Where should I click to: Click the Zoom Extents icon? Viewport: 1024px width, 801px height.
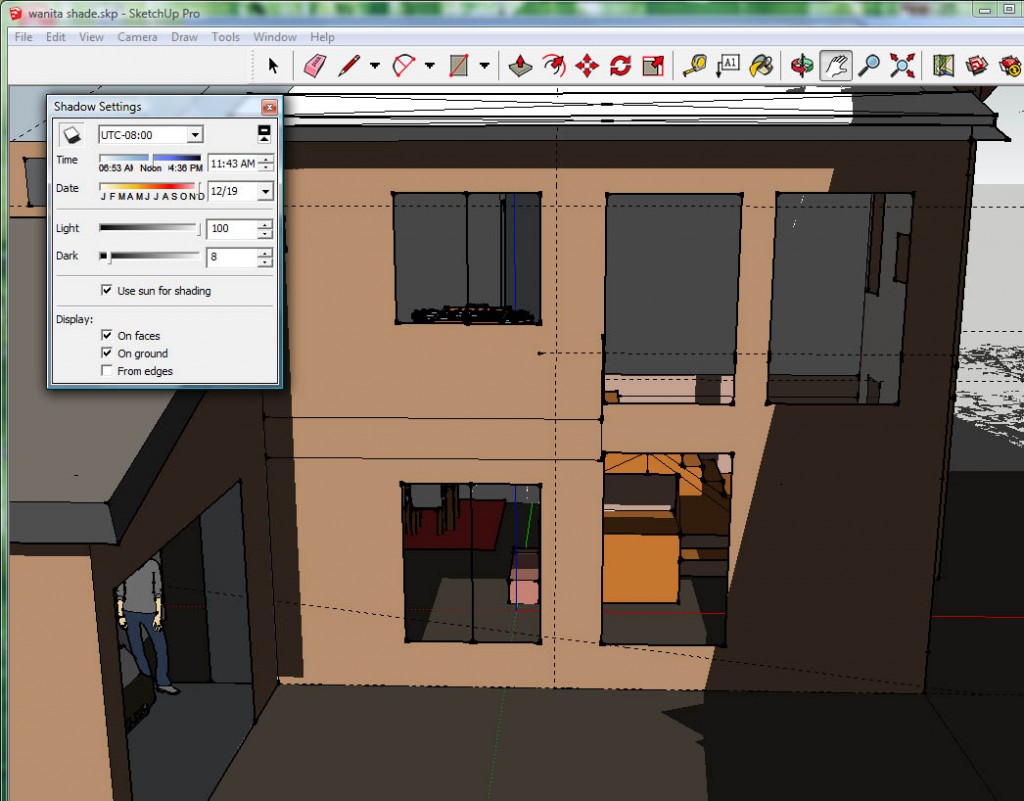902,66
